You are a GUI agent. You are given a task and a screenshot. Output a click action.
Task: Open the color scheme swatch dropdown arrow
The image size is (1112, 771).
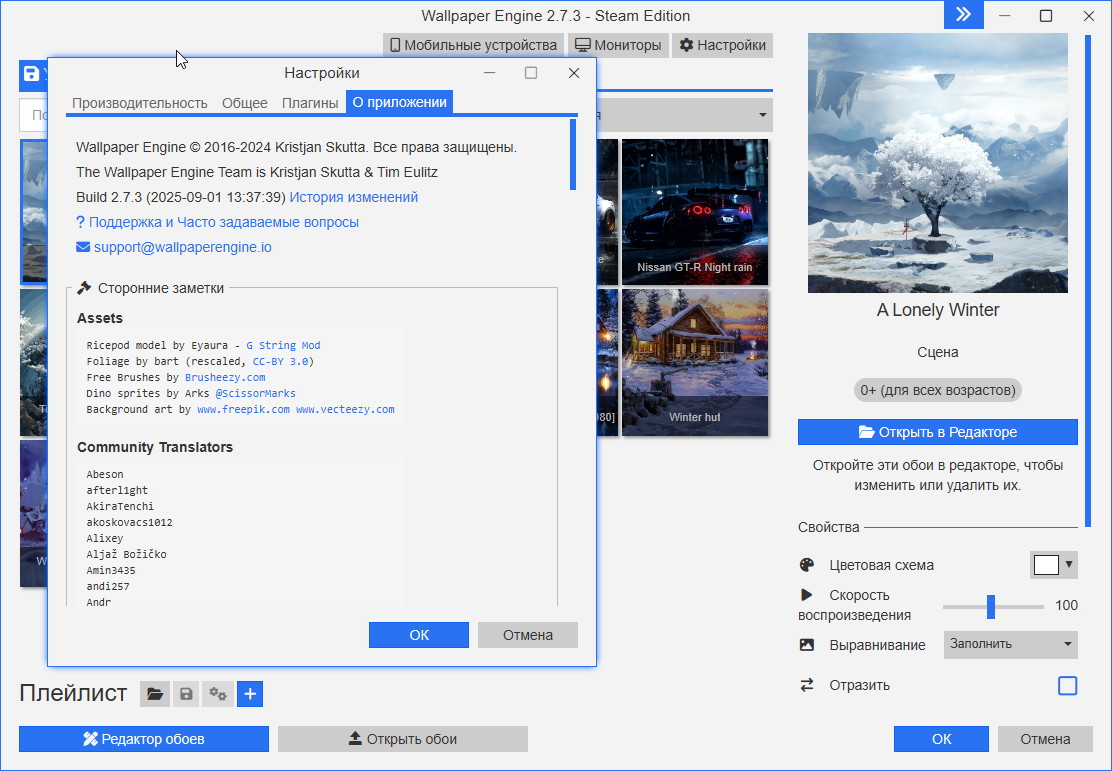click(1069, 565)
